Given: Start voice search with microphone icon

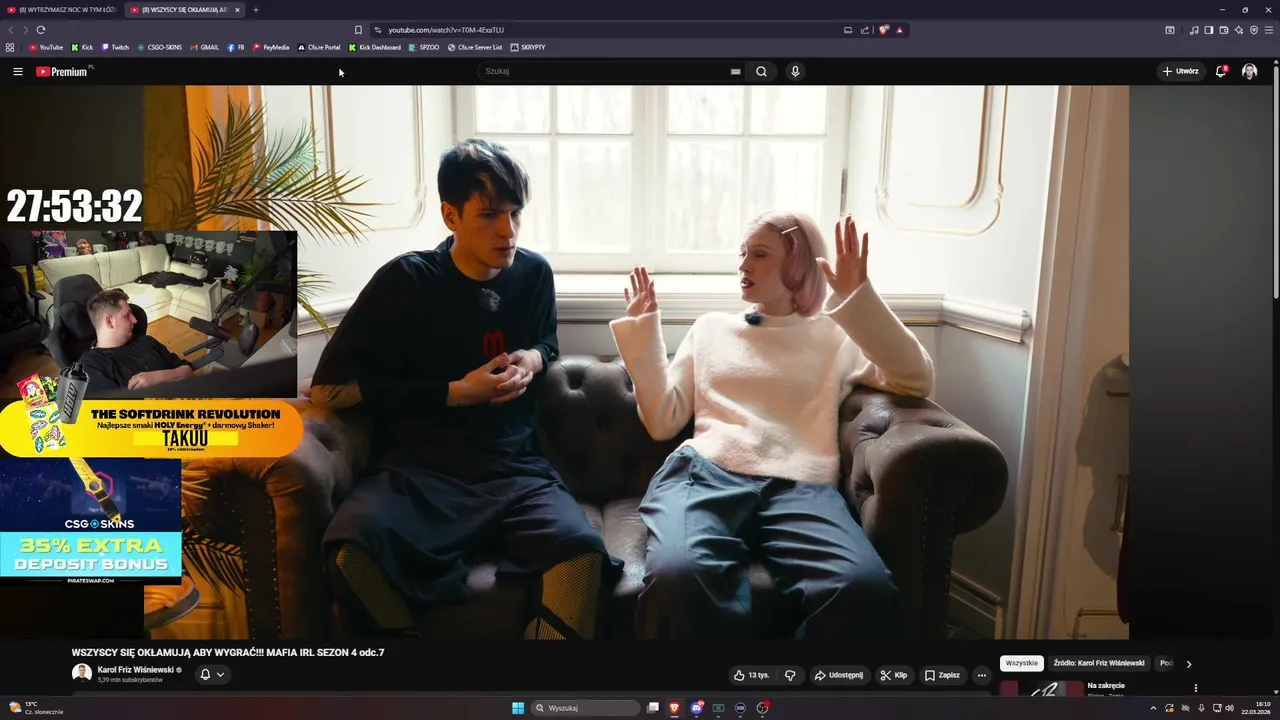Looking at the screenshot, I should [x=795, y=71].
